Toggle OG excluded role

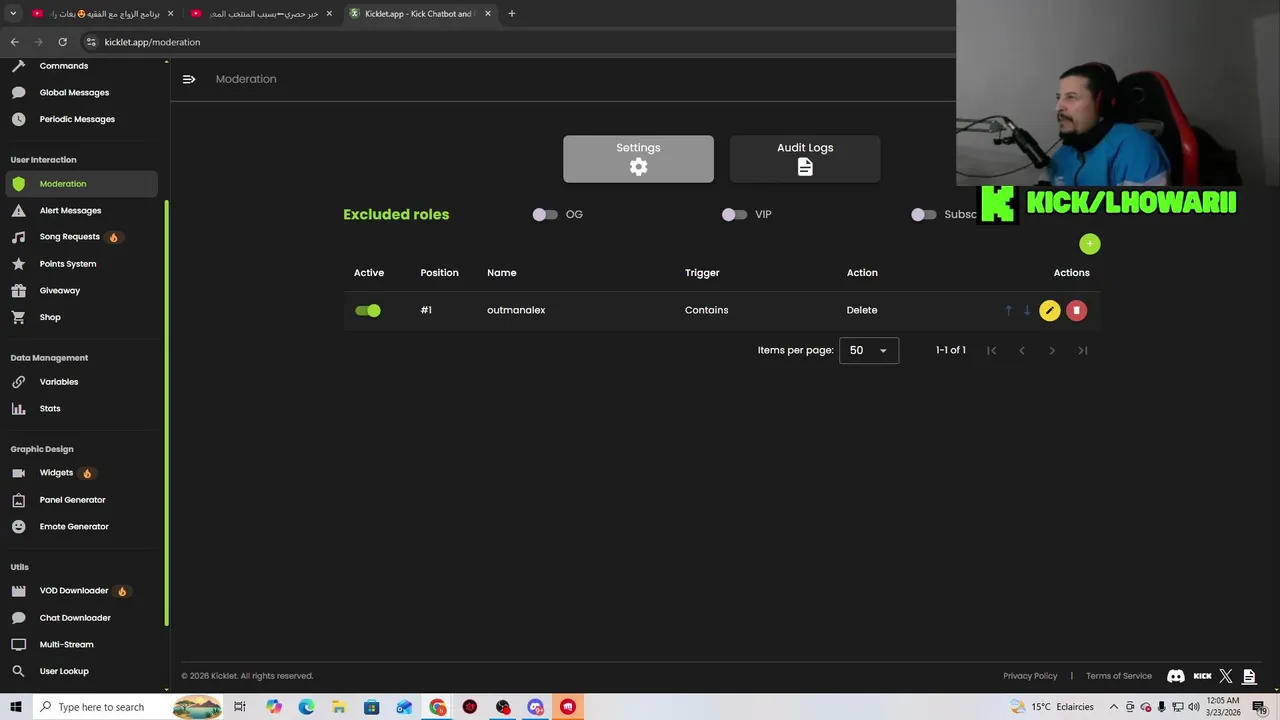545,214
